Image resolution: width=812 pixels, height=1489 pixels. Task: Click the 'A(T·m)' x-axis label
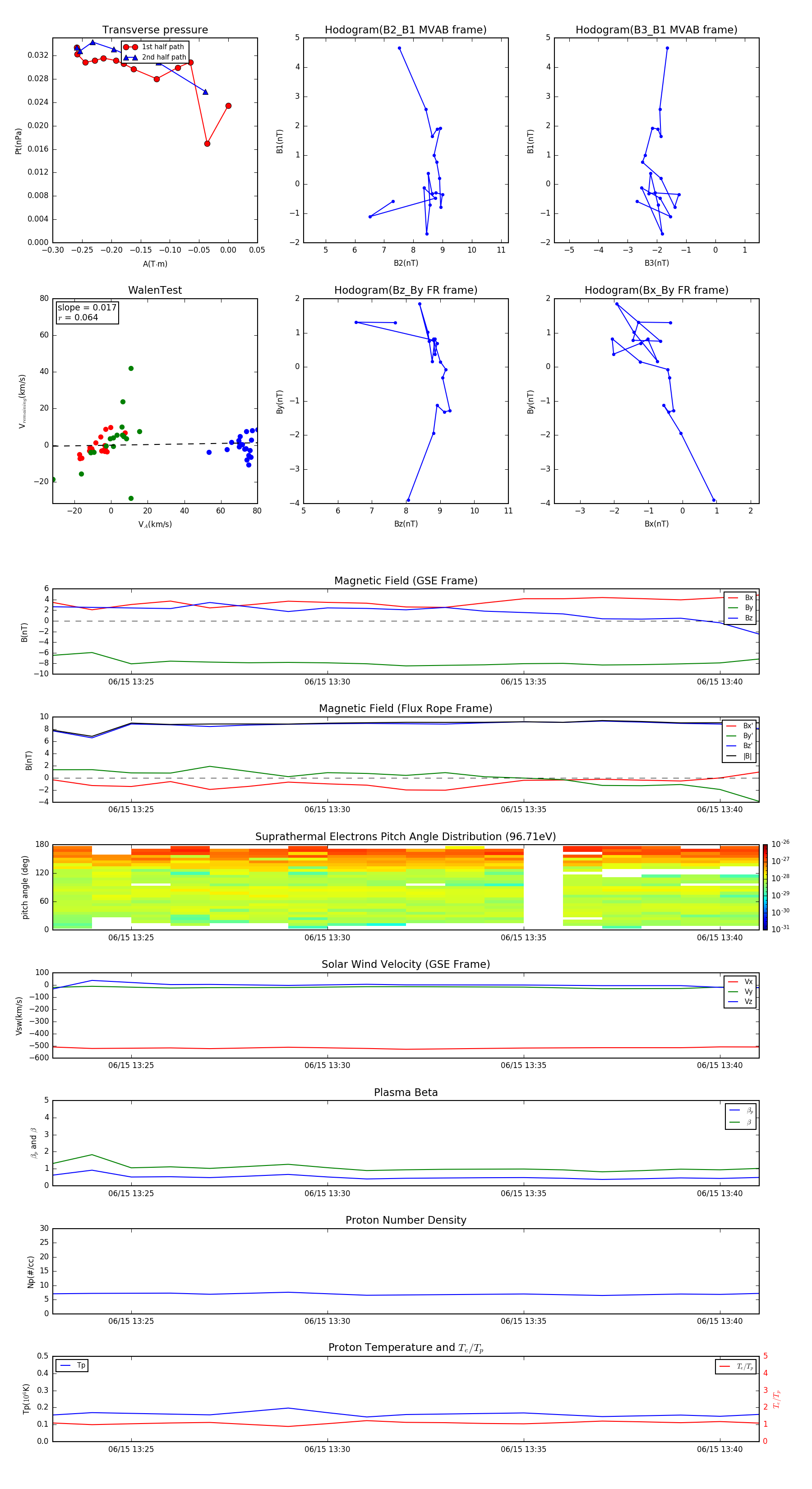point(155,264)
